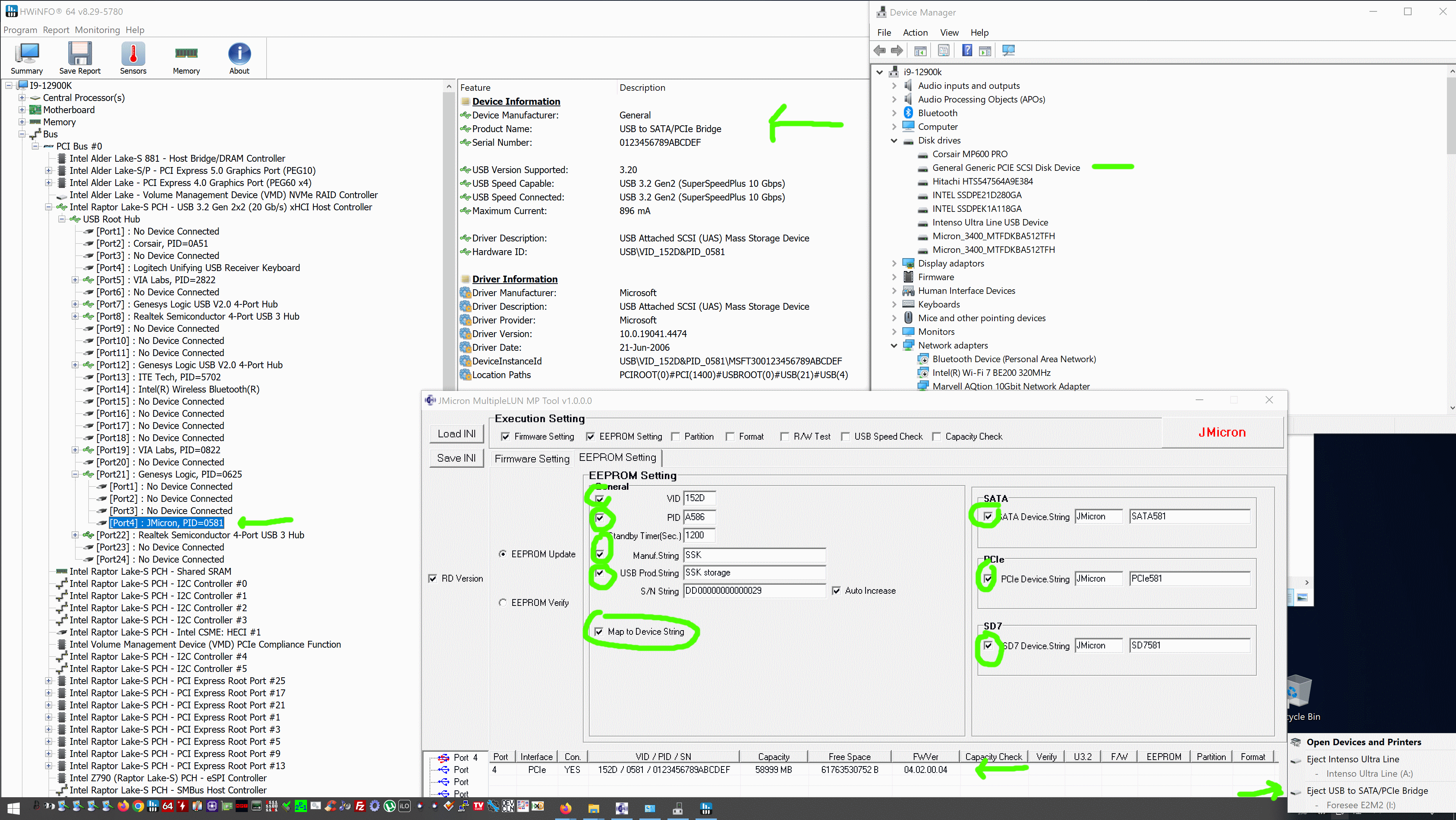The image size is (1456, 820).
Task: Click the running HWiNFO taskbar button
Action: point(705,808)
